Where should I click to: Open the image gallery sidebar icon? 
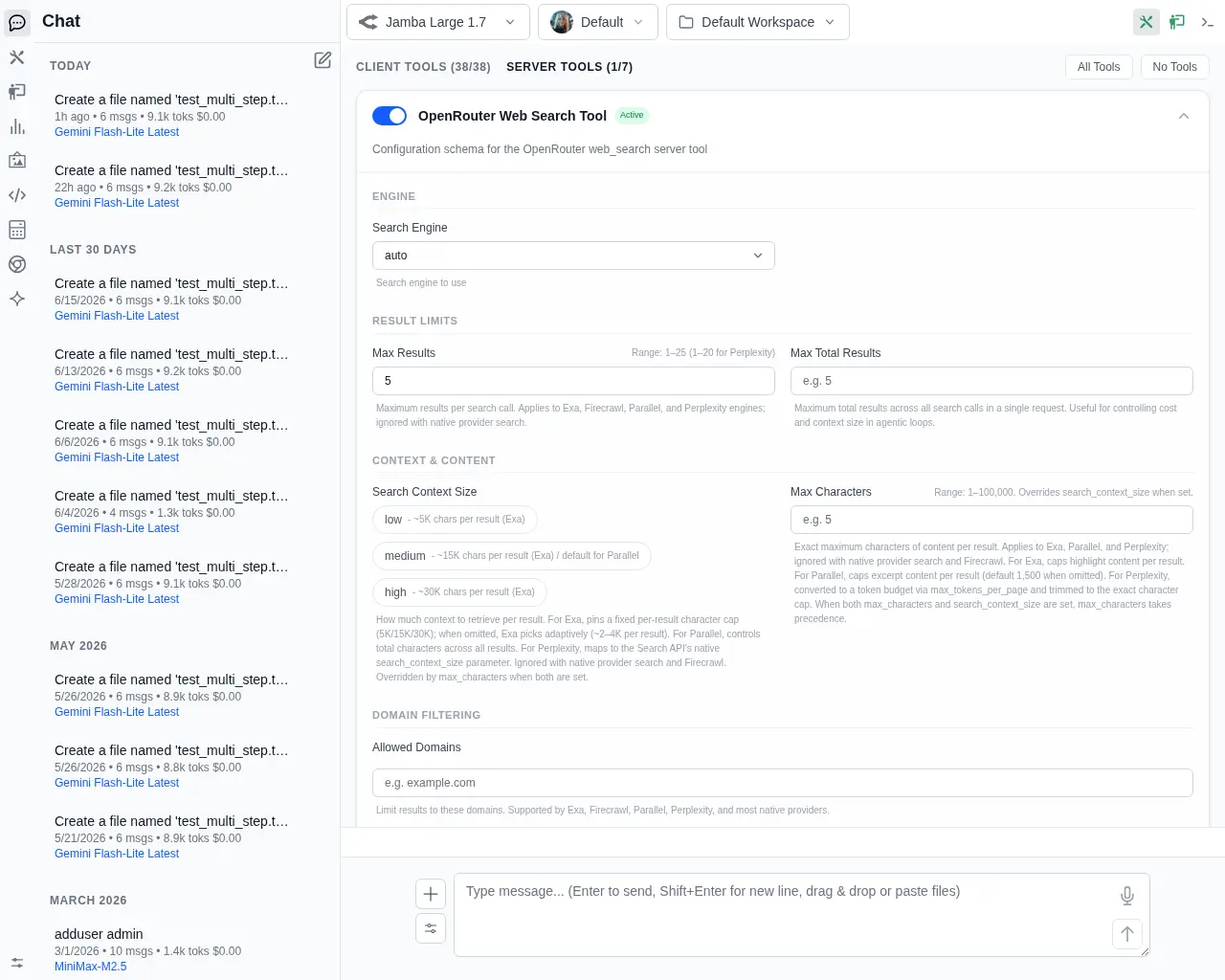17,161
